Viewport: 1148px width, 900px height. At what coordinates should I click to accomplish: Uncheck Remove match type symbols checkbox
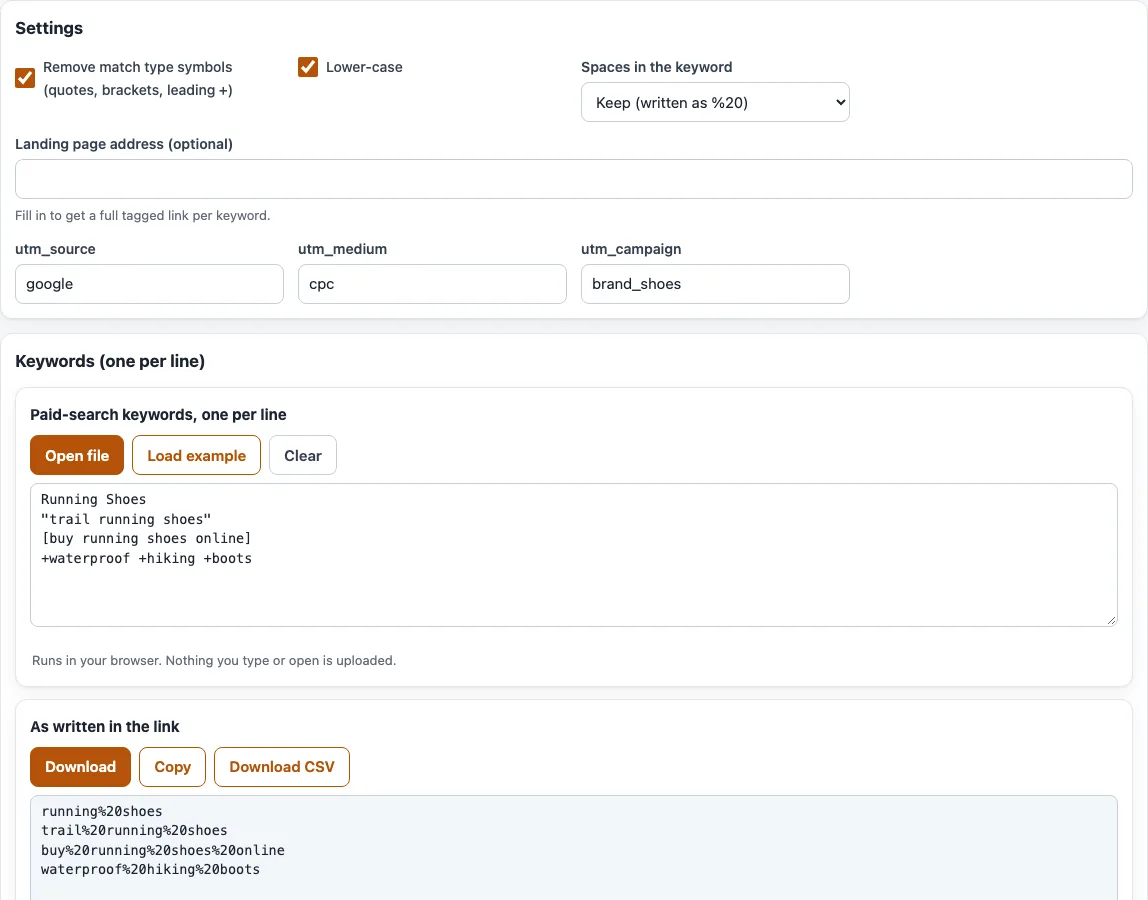coord(25,78)
